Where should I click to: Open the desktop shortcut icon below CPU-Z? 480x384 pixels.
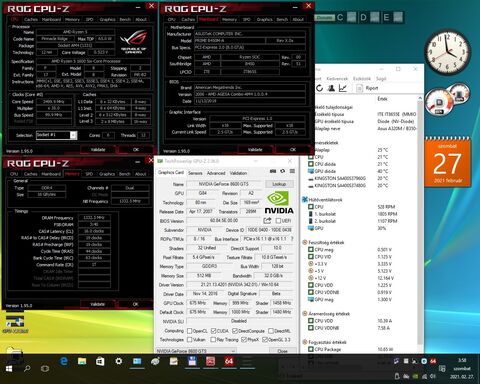15,323
